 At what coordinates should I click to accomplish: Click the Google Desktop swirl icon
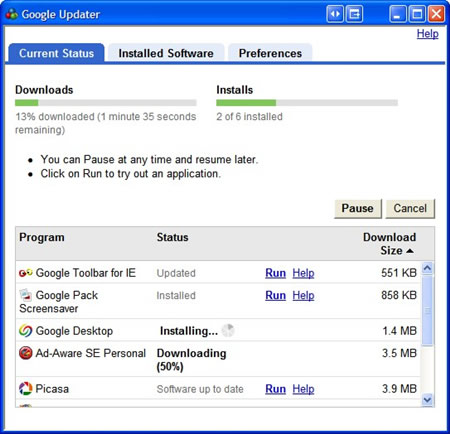click(x=26, y=331)
